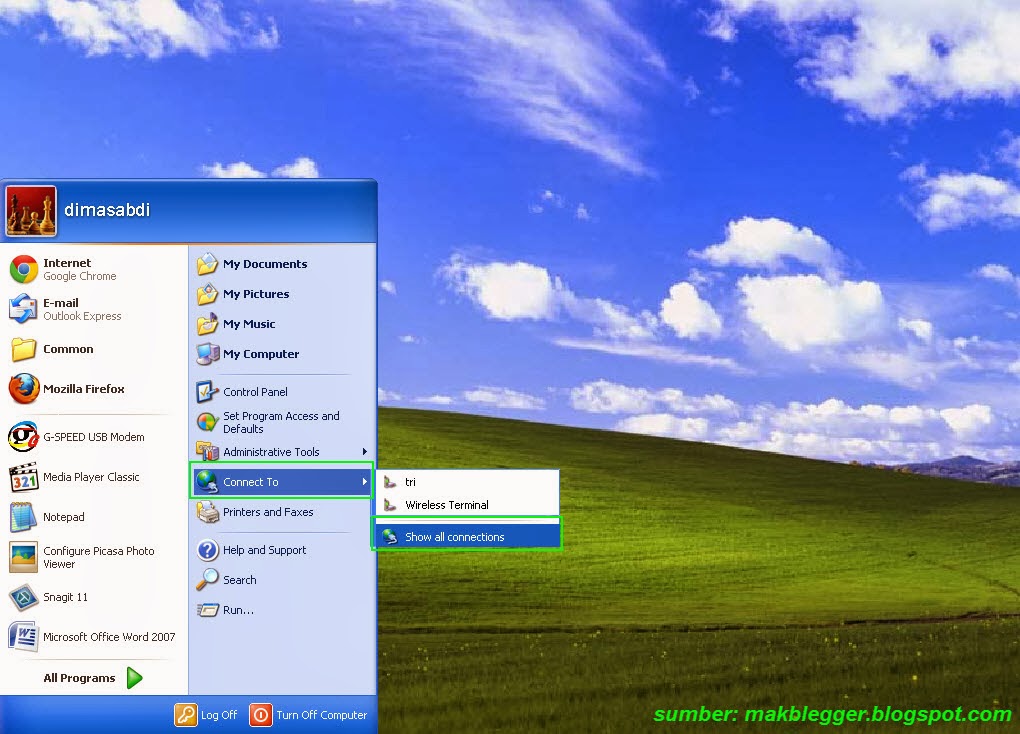Open Printers and Faxes entry
This screenshot has height=734, width=1020.
(282, 513)
